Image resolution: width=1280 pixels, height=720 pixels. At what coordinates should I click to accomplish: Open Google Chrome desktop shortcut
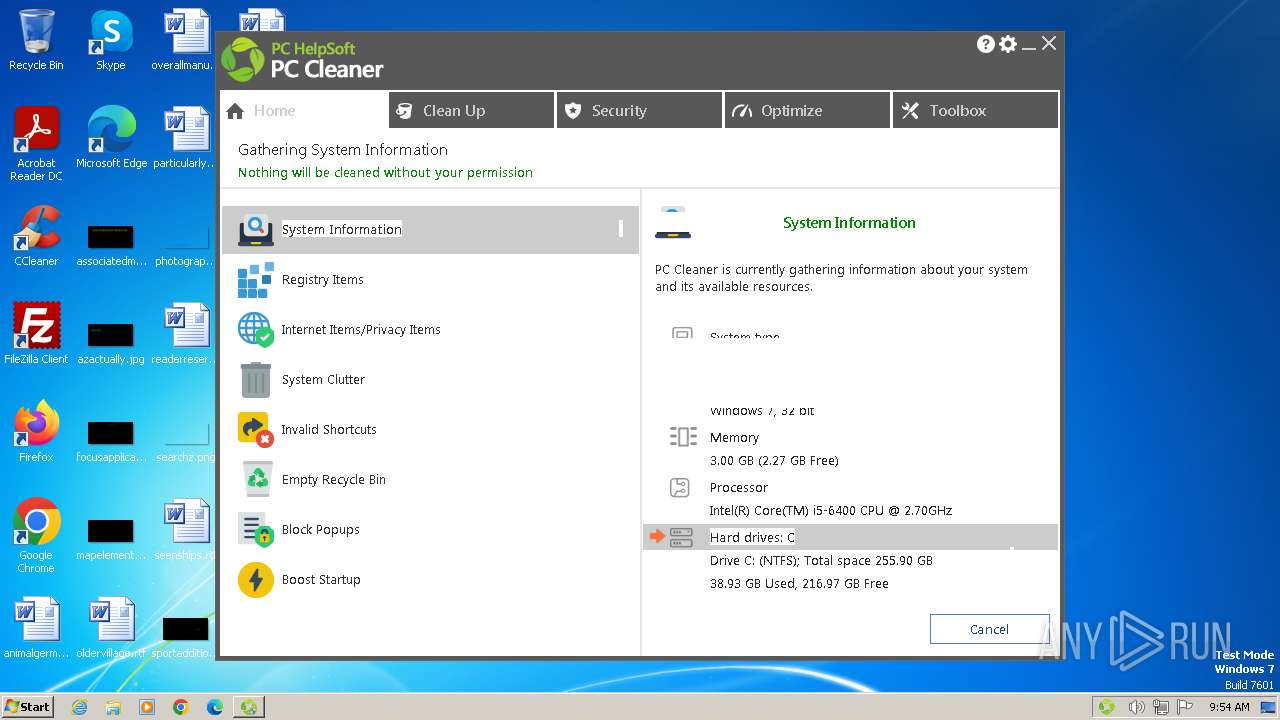[x=36, y=535]
